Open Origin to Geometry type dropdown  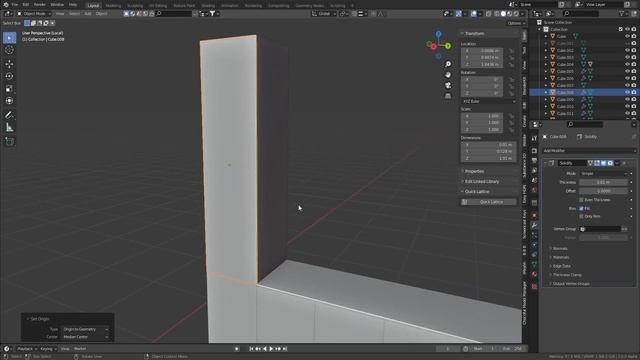(x=85, y=329)
